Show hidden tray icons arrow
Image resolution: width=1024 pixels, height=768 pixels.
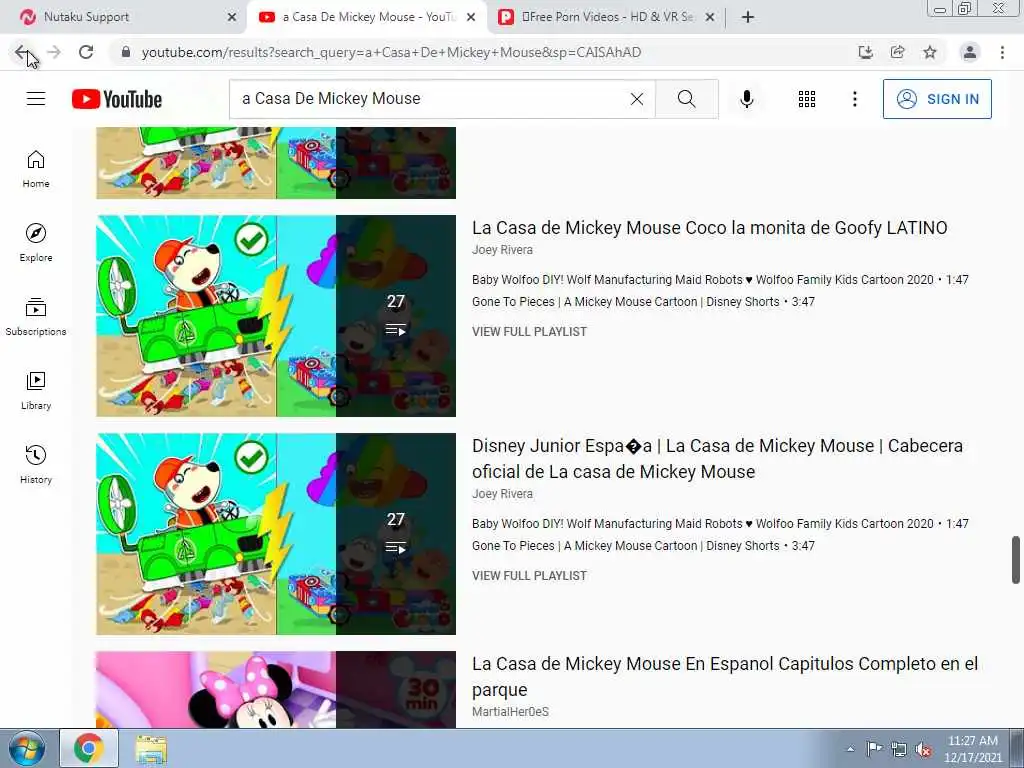click(850, 749)
